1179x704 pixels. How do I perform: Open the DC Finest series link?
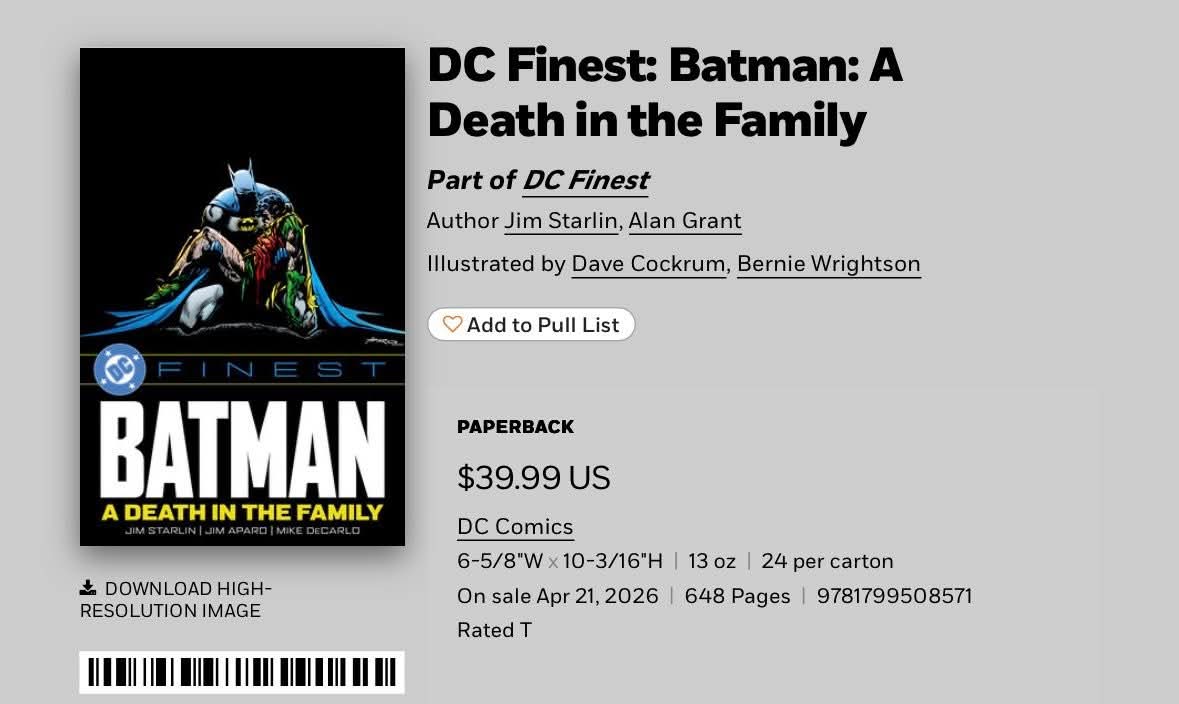point(585,180)
